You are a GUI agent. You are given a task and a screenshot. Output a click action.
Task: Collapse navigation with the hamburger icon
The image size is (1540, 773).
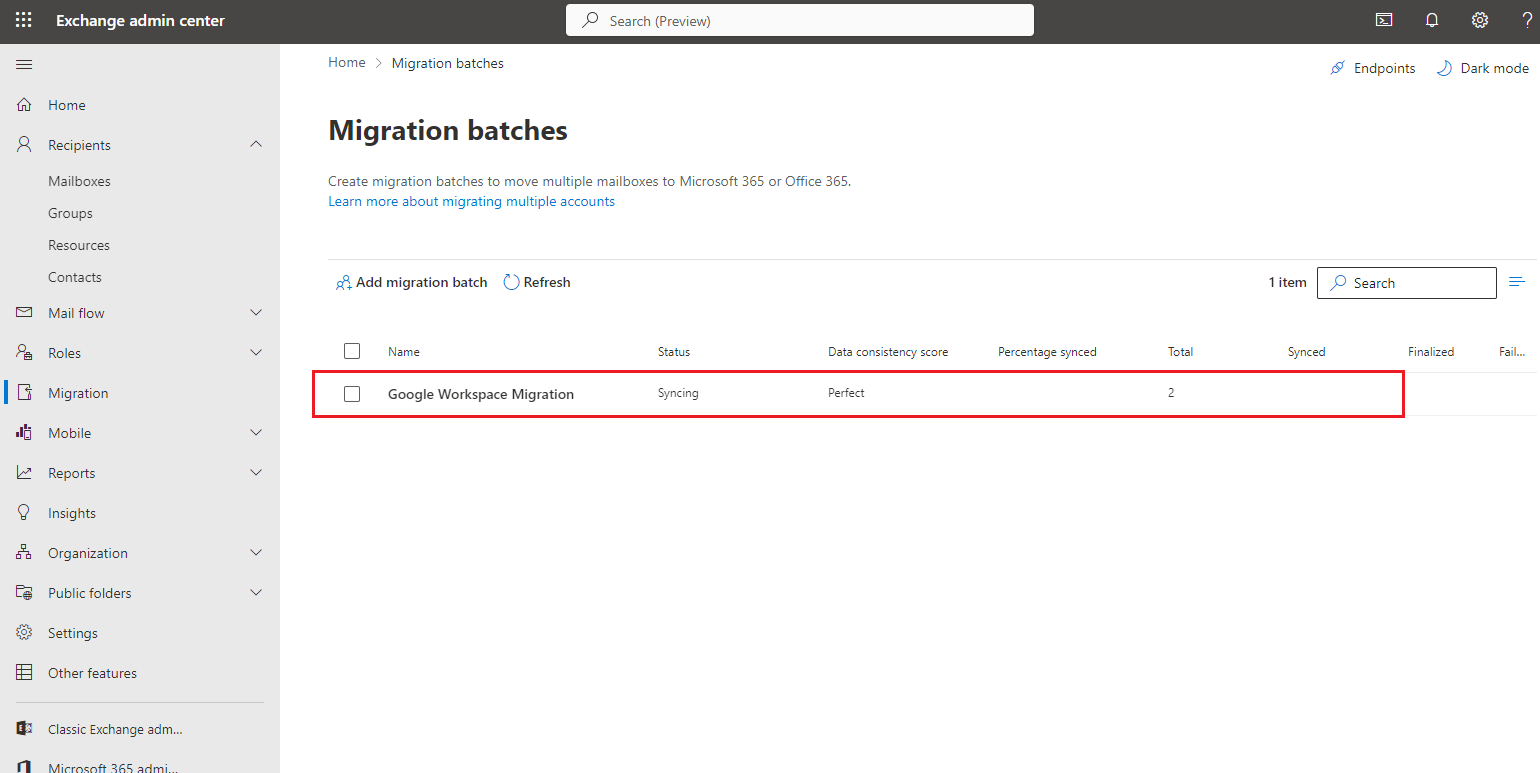click(x=25, y=64)
